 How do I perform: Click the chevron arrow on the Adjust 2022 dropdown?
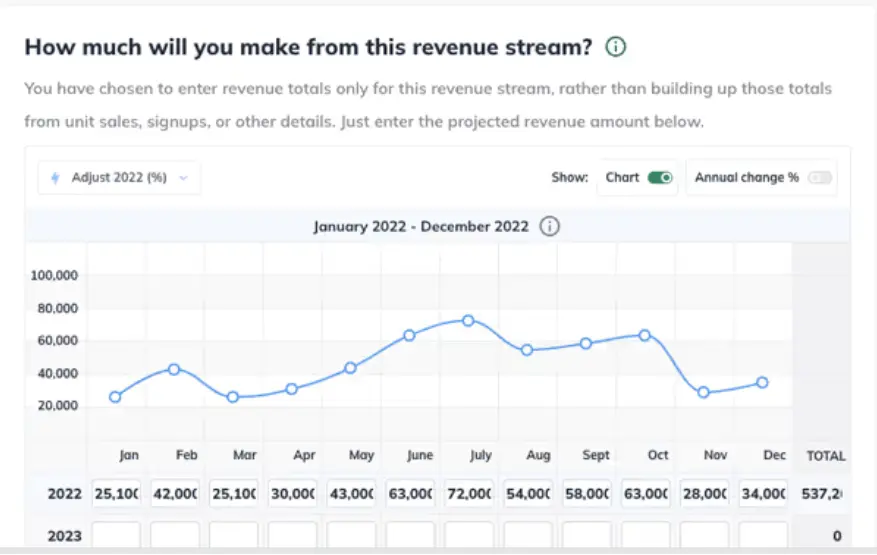tap(183, 178)
